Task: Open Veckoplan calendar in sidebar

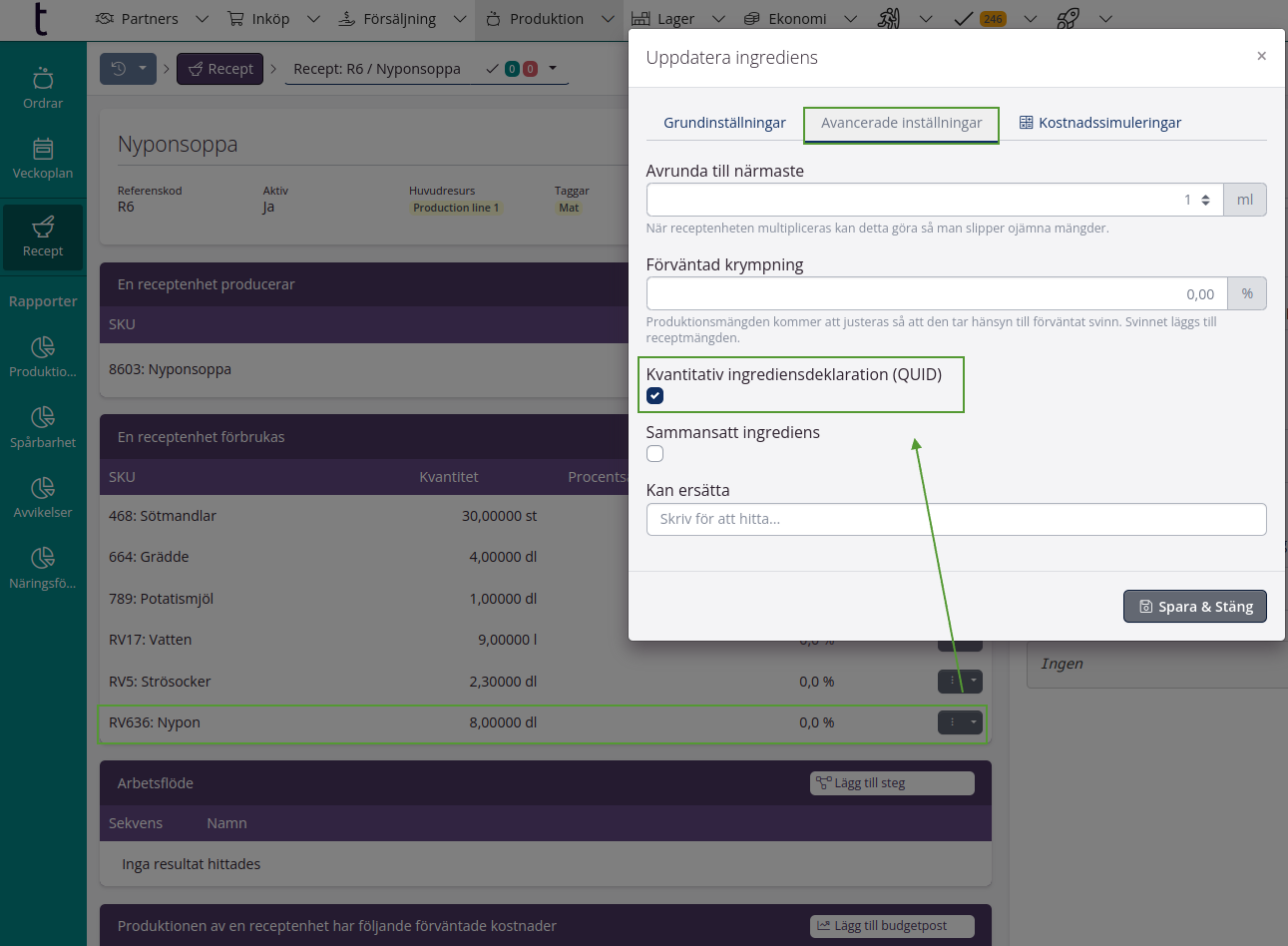Action: 43,159
